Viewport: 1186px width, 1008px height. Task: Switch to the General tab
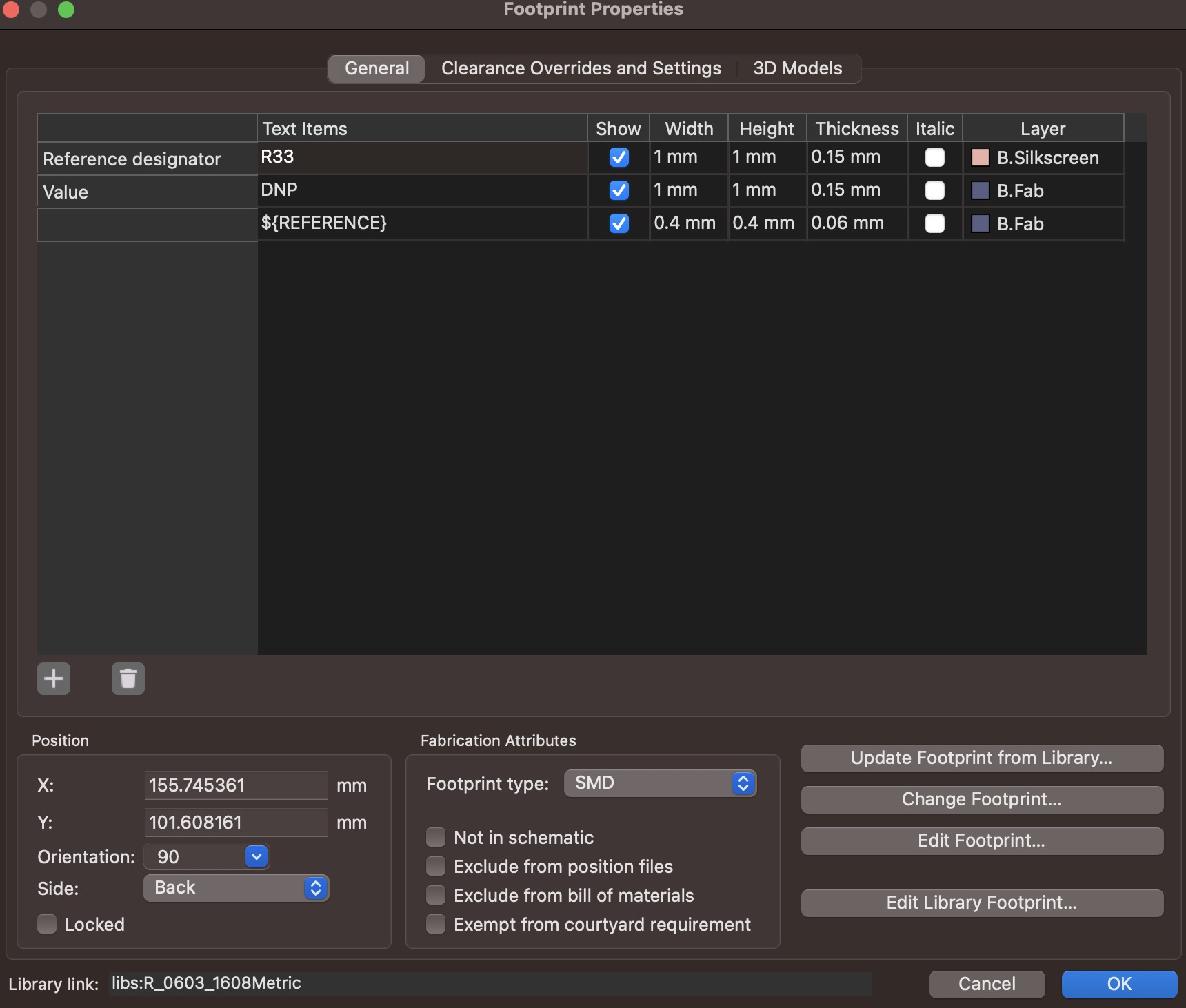[x=376, y=68]
